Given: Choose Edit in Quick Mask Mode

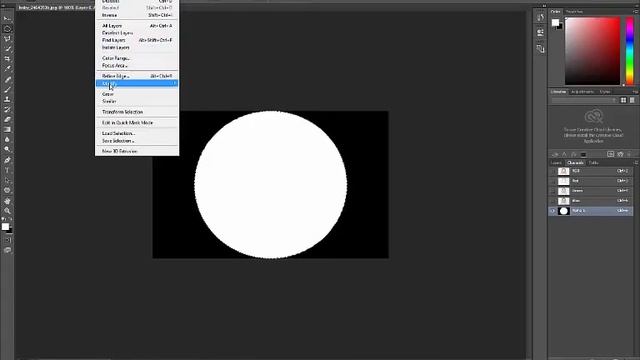Looking at the screenshot, I should pos(137,122).
